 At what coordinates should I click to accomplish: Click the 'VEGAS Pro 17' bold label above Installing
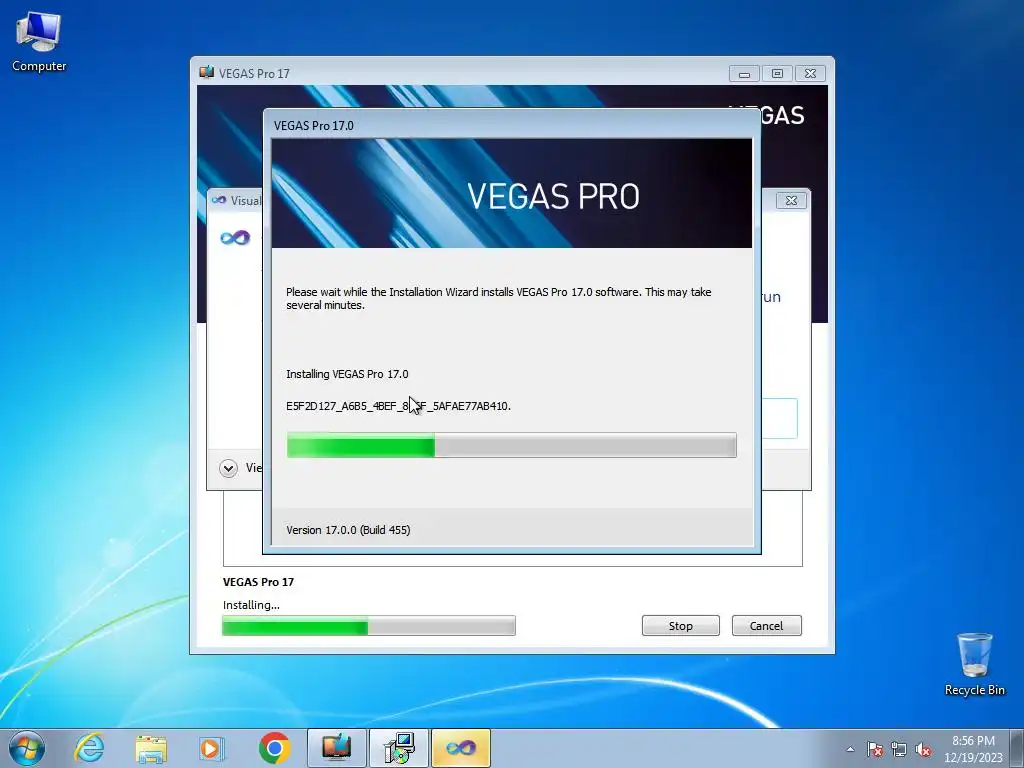coord(258,582)
